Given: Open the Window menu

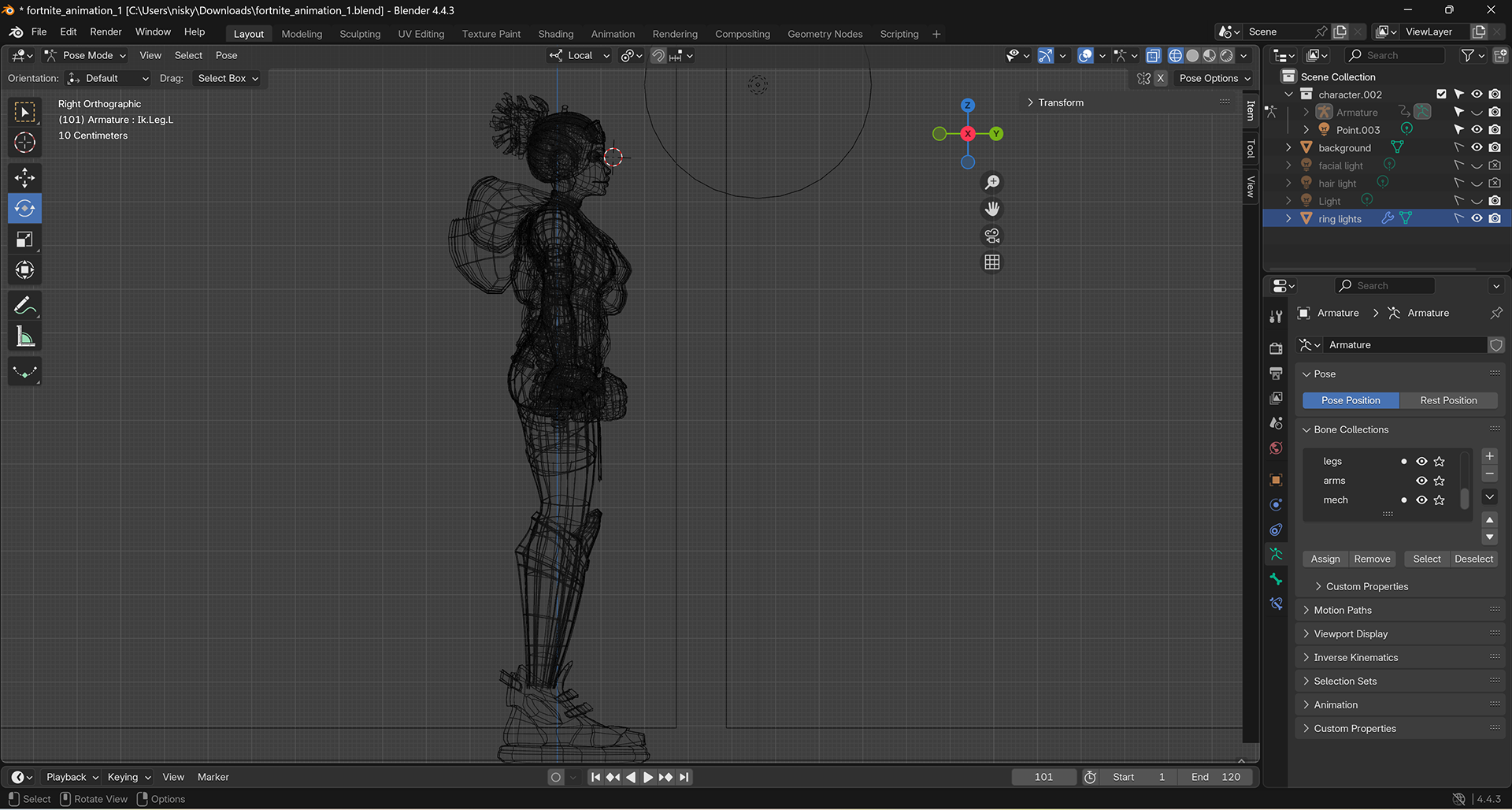Looking at the screenshot, I should pos(153,32).
